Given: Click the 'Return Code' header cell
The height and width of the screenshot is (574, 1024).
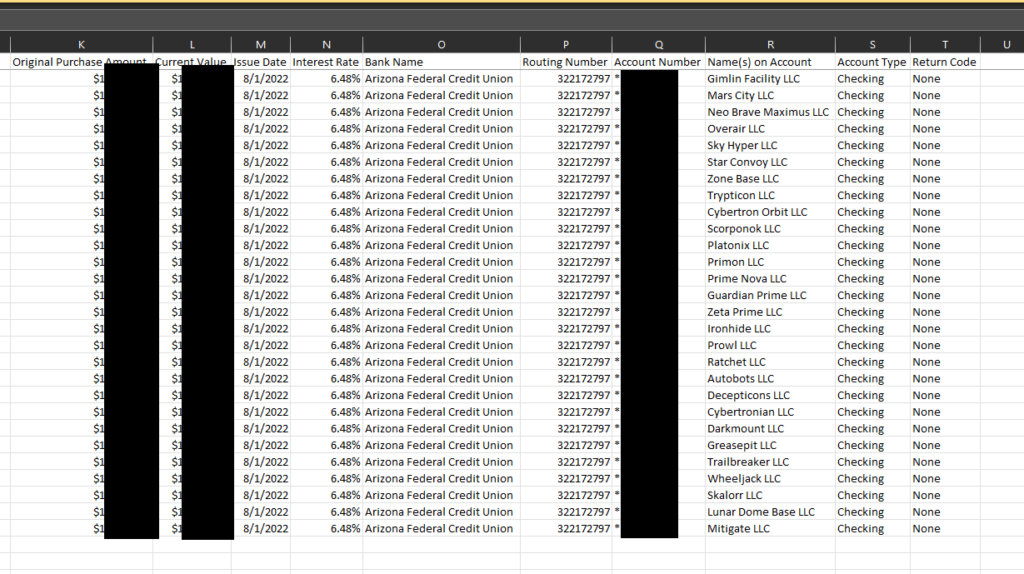Looking at the screenshot, I should (944, 62).
